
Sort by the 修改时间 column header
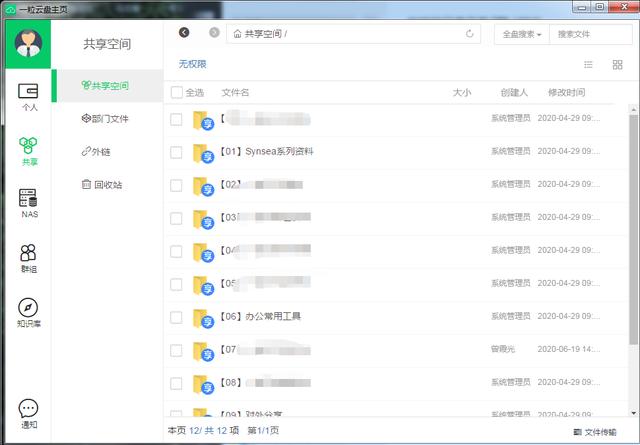[567, 93]
